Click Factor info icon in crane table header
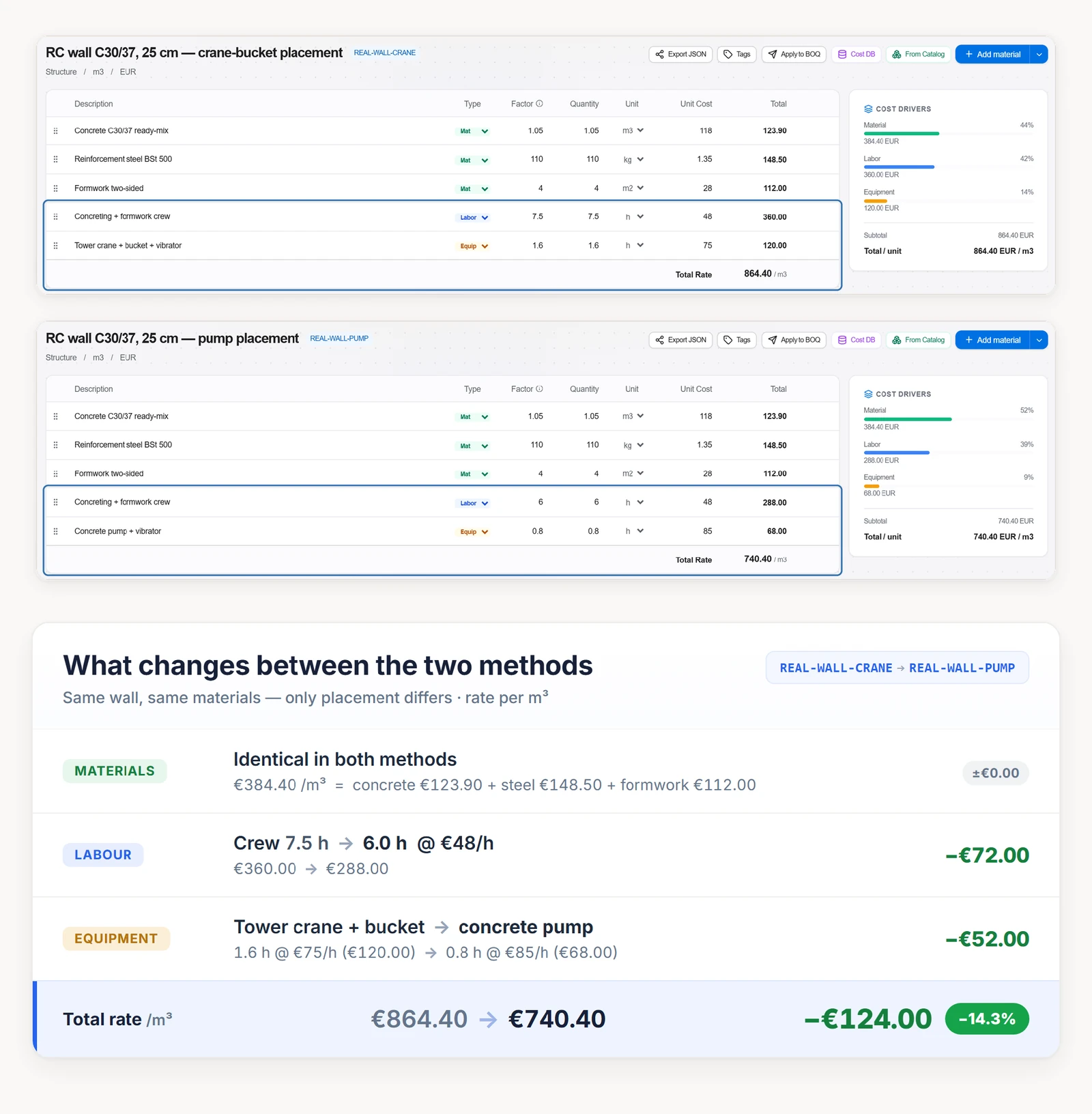 coord(539,104)
